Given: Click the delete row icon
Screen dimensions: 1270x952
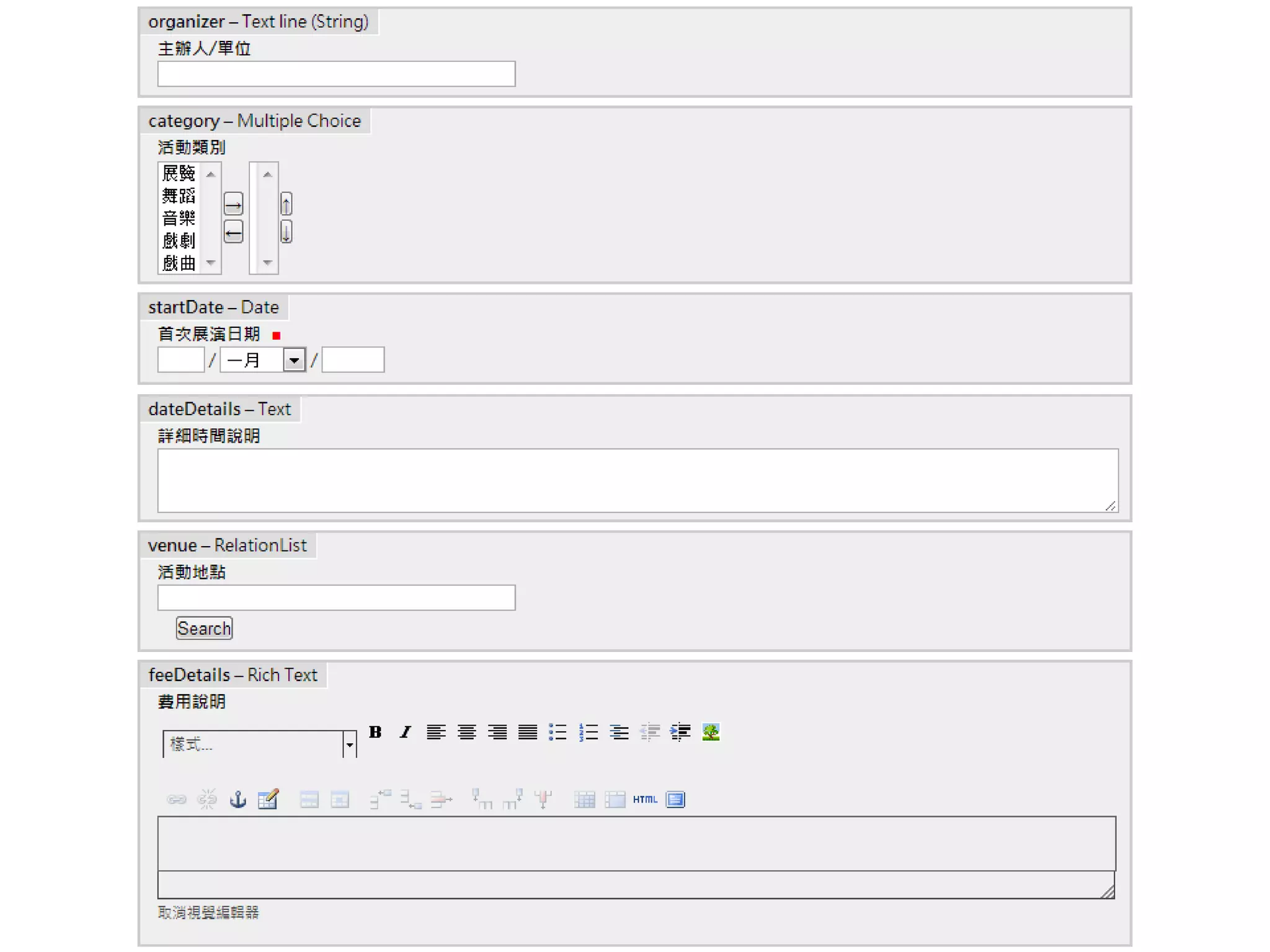Looking at the screenshot, I should [x=441, y=800].
